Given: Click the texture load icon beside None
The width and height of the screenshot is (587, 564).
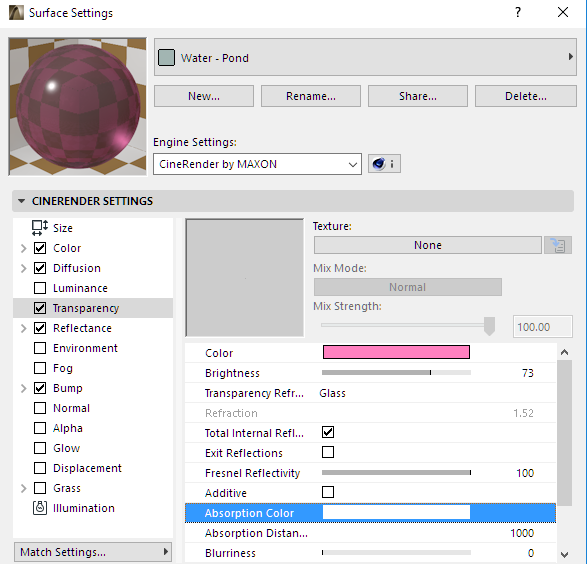Looking at the screenshot, I should point(558,245).
